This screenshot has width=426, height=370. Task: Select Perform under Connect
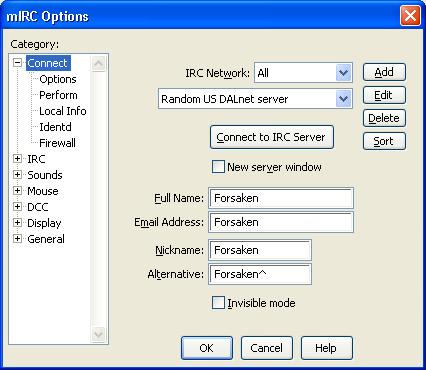click(x=58, y=95)
